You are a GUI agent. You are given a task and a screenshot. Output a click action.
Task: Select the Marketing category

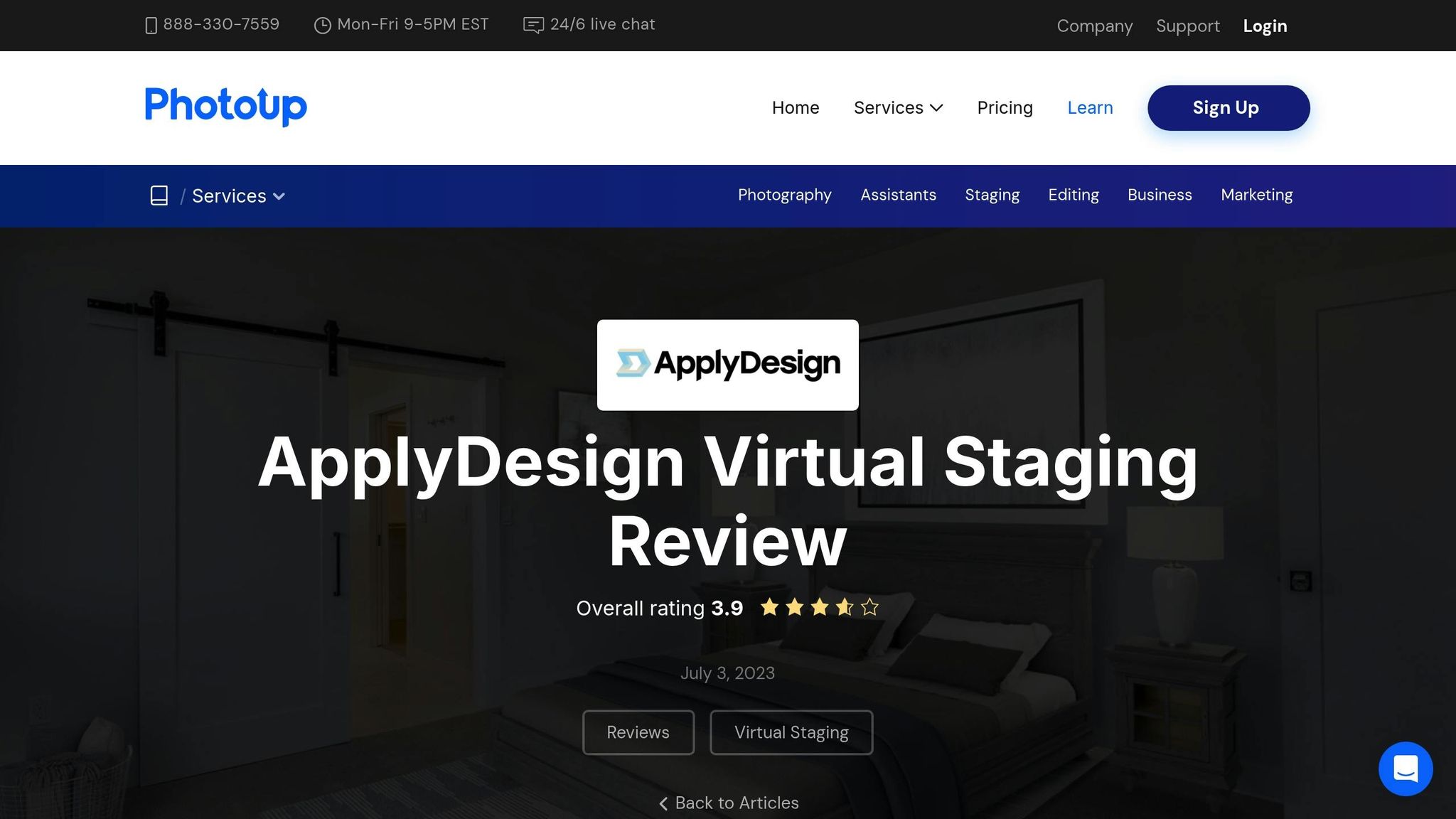point(1256,195)
